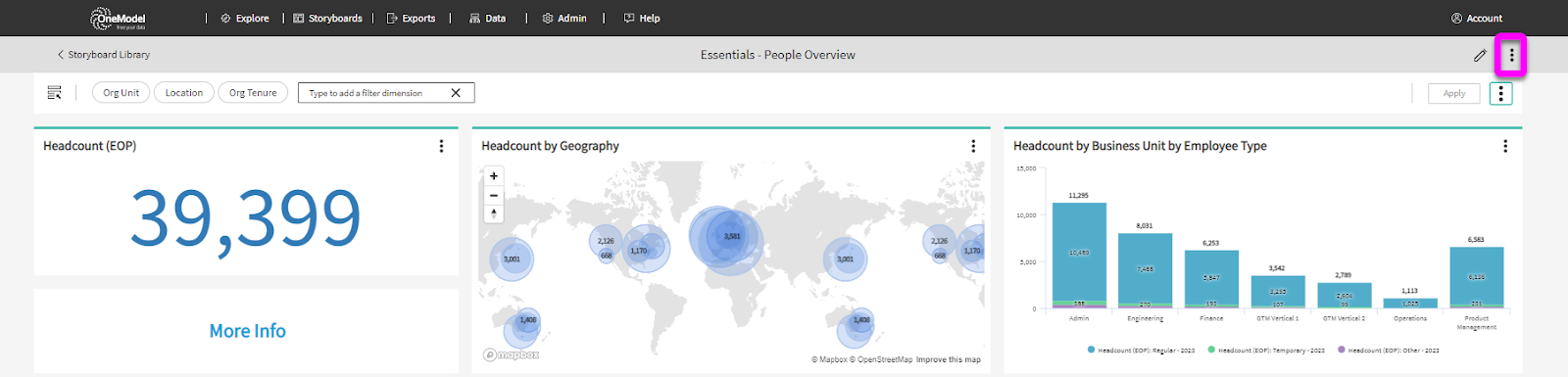Return to Storyboard Library
1568x377 pixels.
(103, 55)
